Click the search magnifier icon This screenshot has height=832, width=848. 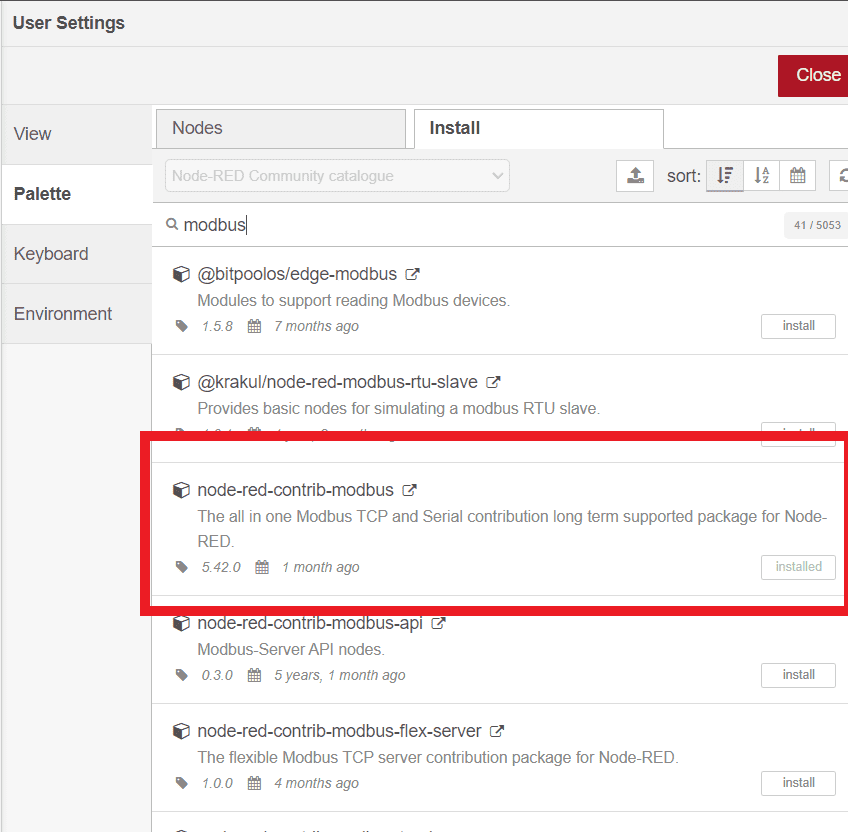[172, 225]
